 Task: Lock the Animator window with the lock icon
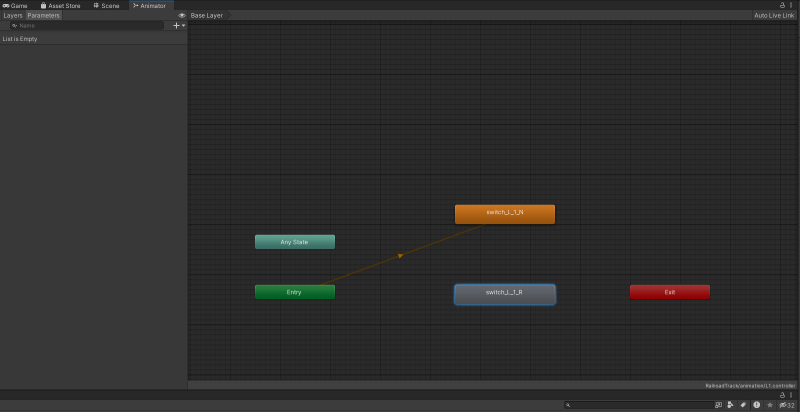783,5
